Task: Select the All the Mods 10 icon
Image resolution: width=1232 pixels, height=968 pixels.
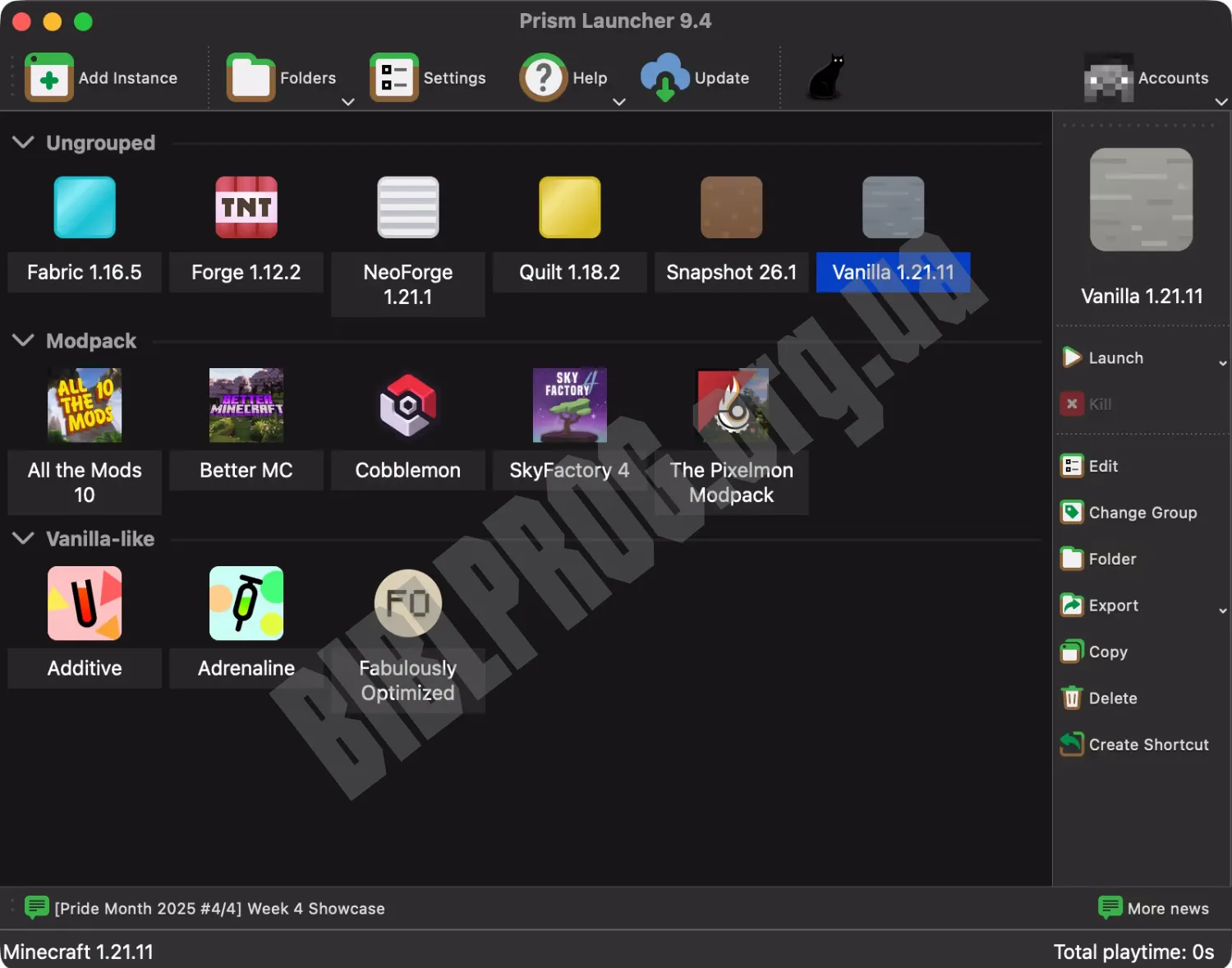Action: (x=85, y=405)
